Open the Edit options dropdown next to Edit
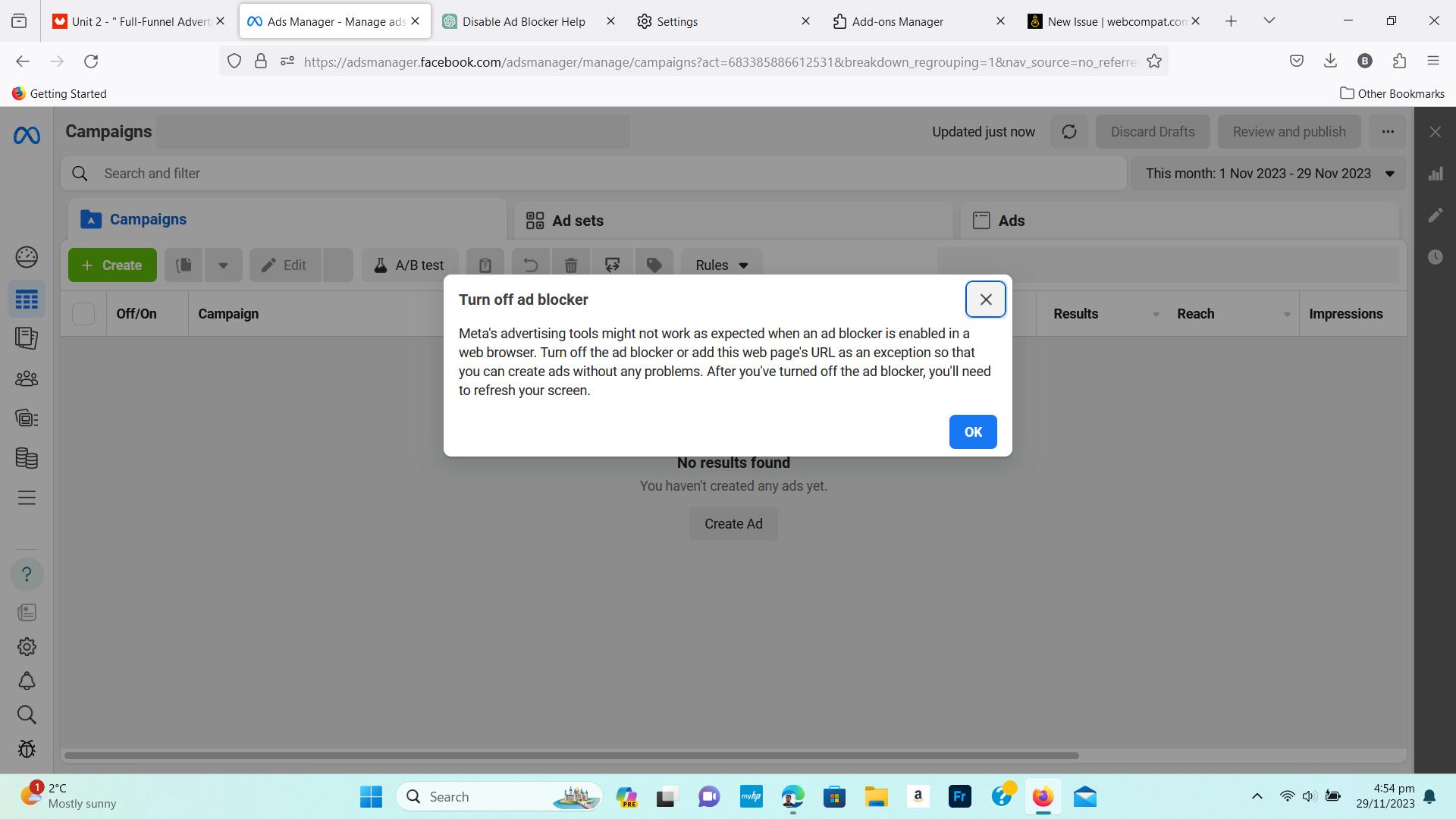Image resolution: width=1456 pixels, height=819 pixels. coord(338,265)
